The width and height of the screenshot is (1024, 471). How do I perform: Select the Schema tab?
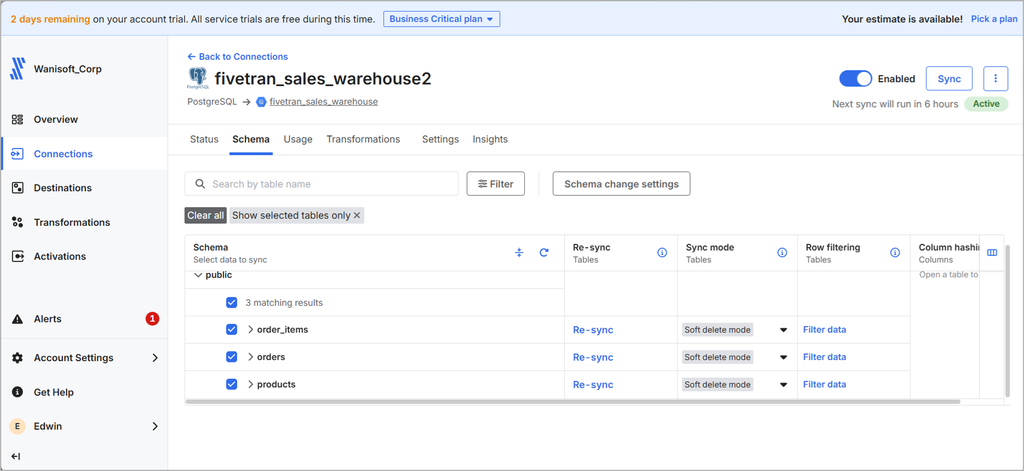point(251,139)
